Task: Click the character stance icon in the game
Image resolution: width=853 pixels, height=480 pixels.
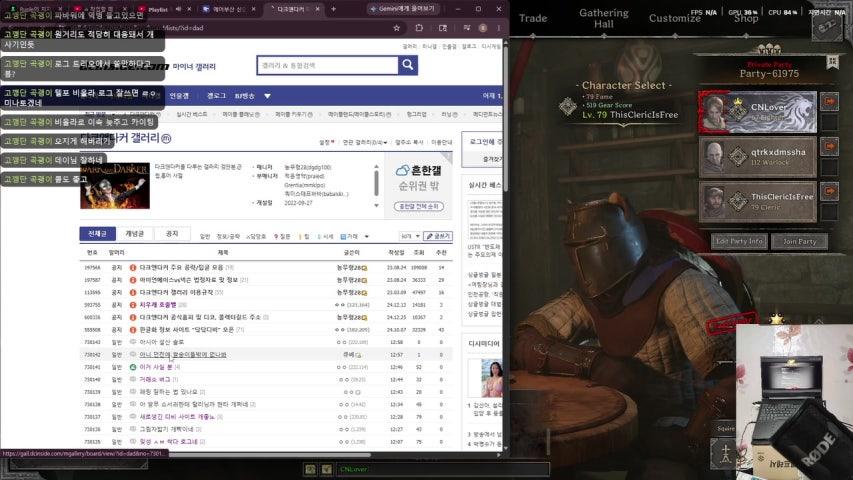Action: pos(724,454)
